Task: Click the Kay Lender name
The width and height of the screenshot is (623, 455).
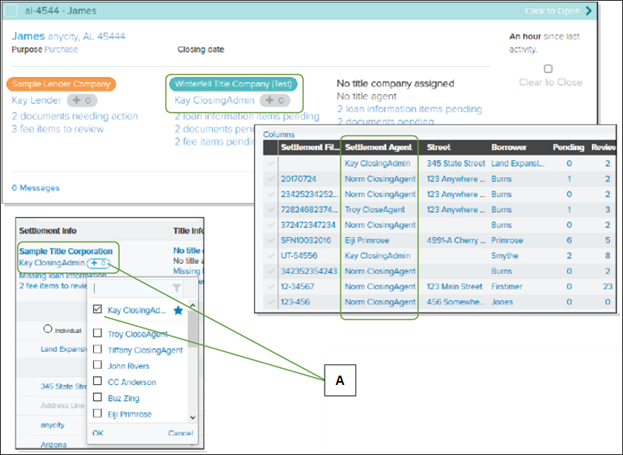Action: [x=37, y=100]
